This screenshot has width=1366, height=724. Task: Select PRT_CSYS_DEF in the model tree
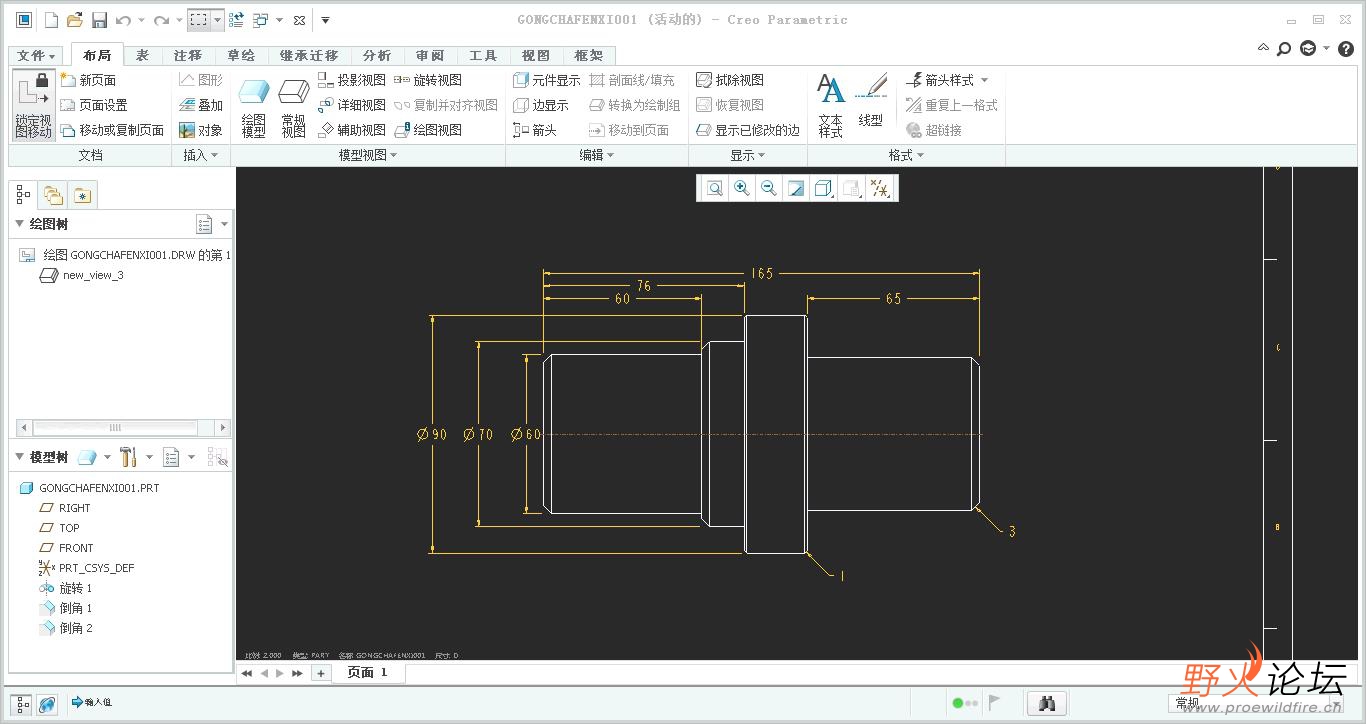tap(96, 568)
